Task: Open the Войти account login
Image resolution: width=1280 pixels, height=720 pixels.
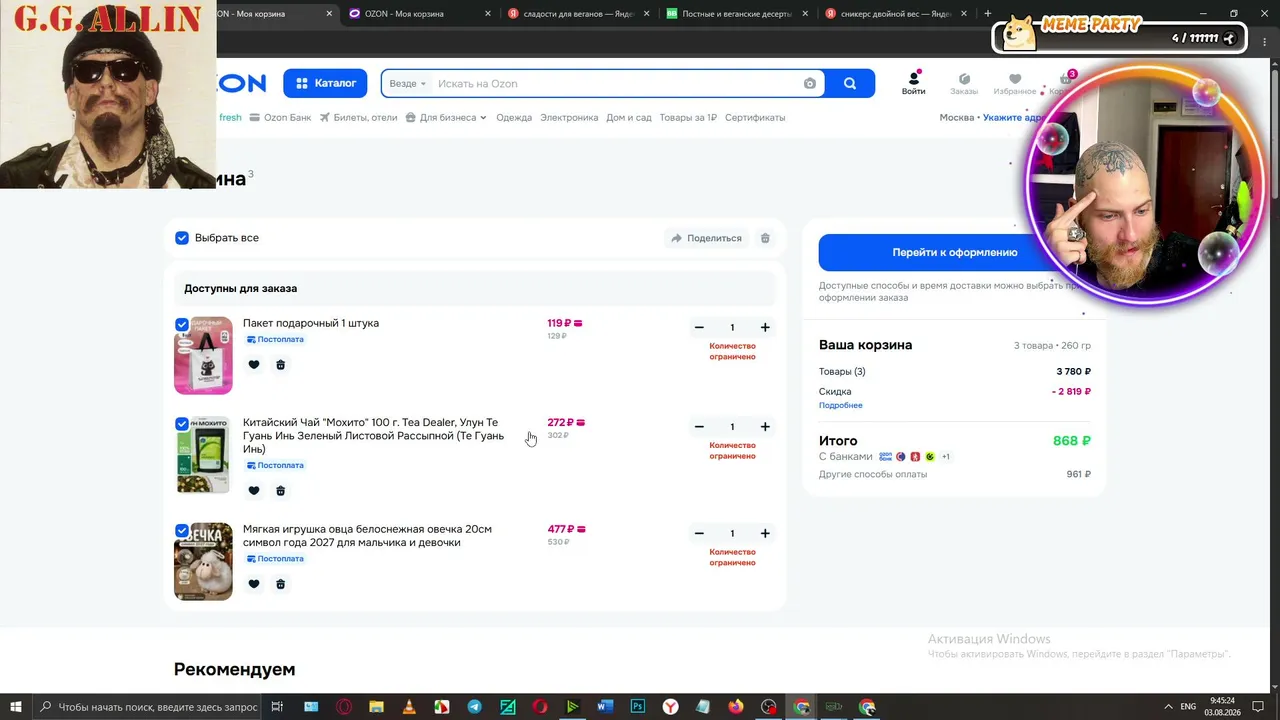Action: point(914,83)
